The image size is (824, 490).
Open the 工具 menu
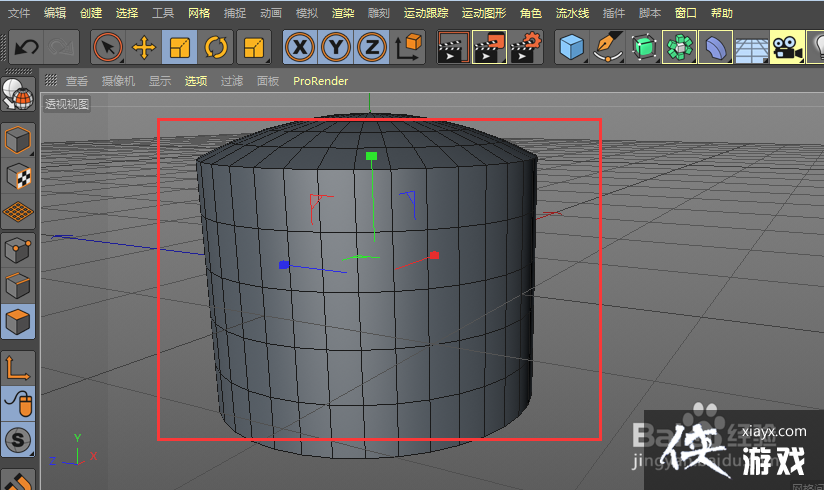click(163, 13)
